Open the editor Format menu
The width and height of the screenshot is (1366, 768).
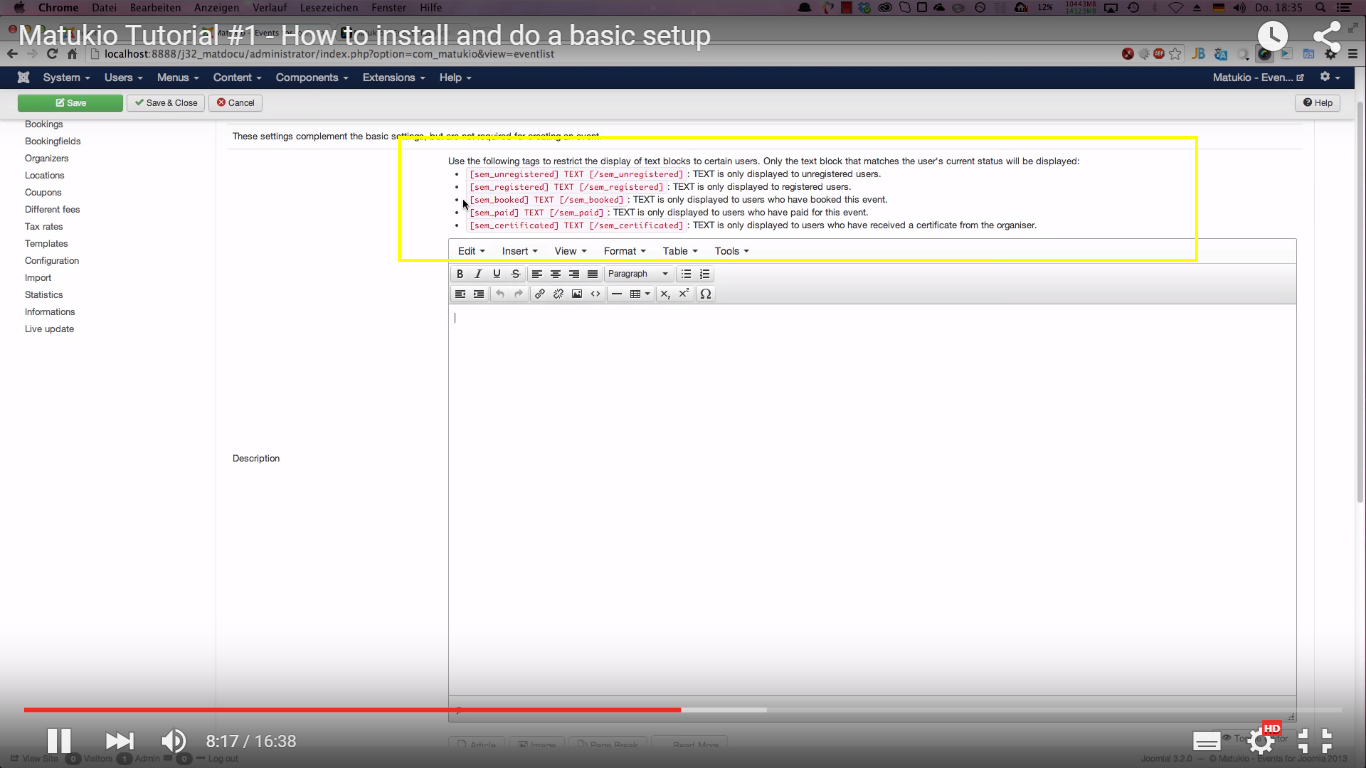[625, 251]
